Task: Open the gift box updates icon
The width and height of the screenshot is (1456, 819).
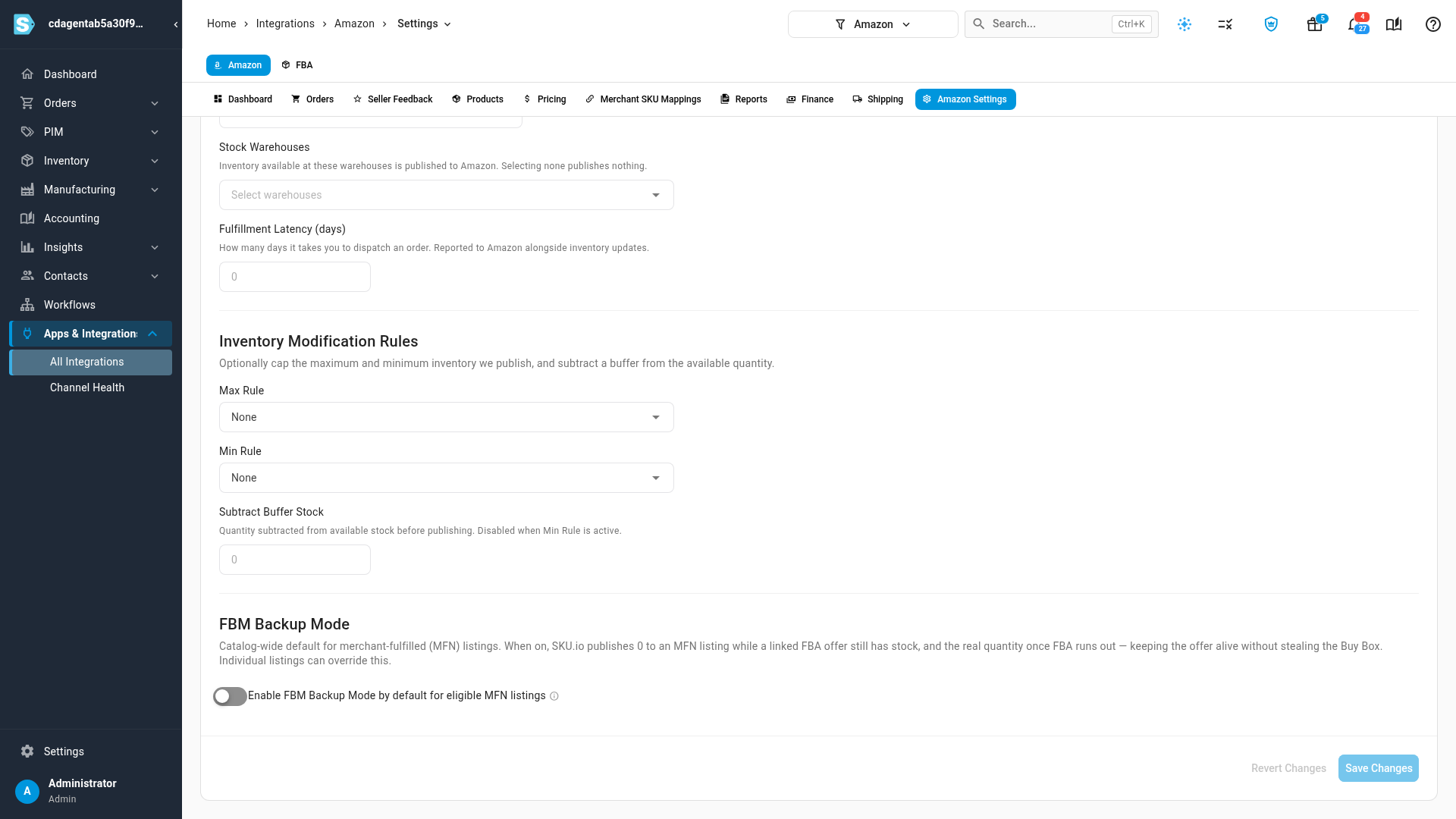Action: (x=1314, y=24)
